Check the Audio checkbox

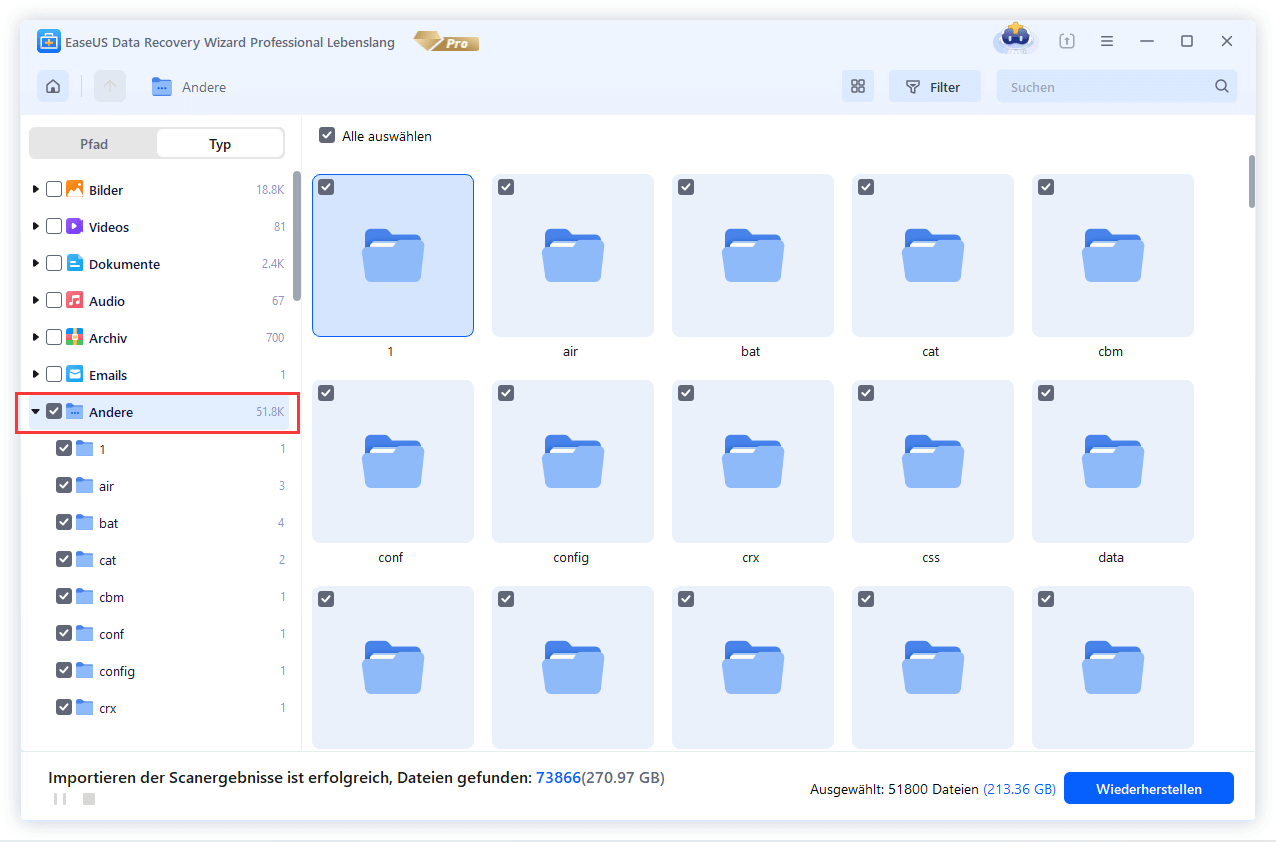point(54,300)
